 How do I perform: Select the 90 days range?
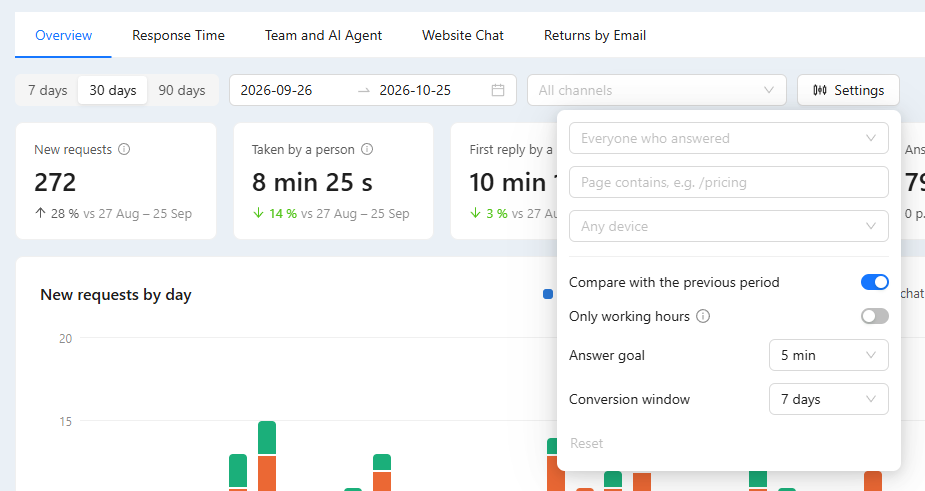(x=182, y=90)
